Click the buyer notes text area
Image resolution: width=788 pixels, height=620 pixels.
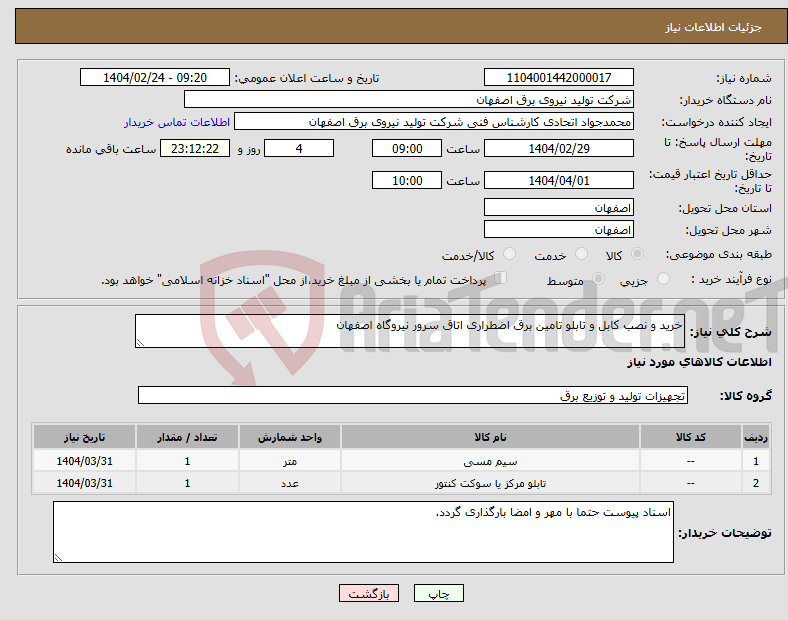click(x=363, y=532)
